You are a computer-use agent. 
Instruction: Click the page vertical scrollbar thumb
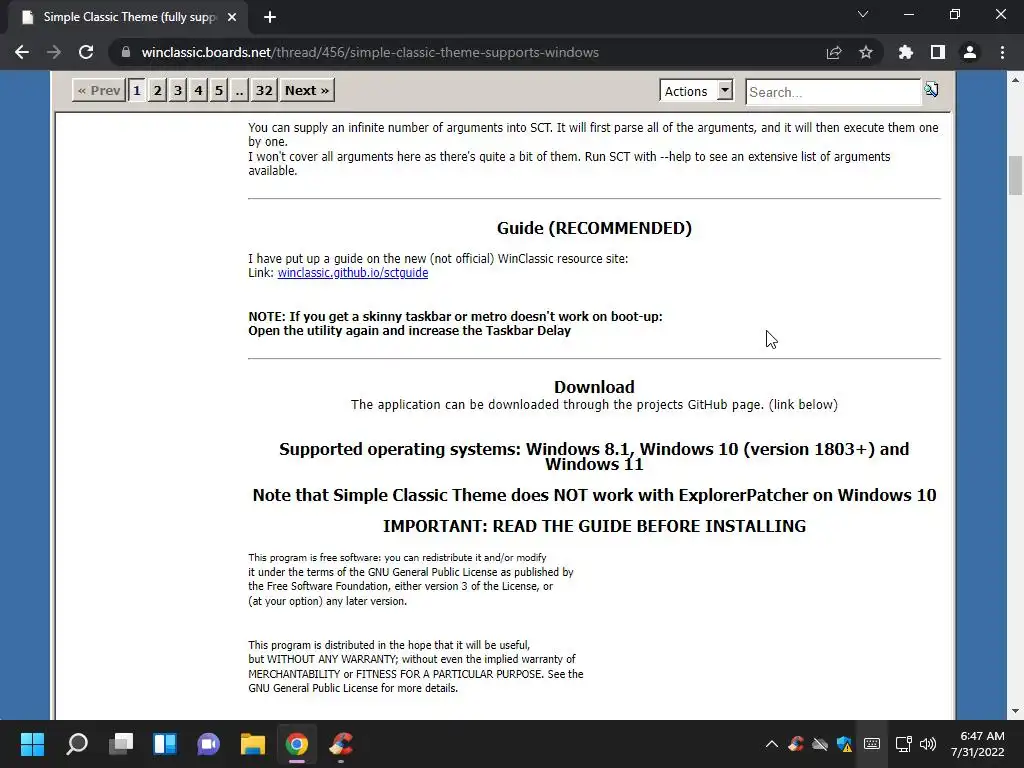pyautogui.click(x=1016, y=175)
